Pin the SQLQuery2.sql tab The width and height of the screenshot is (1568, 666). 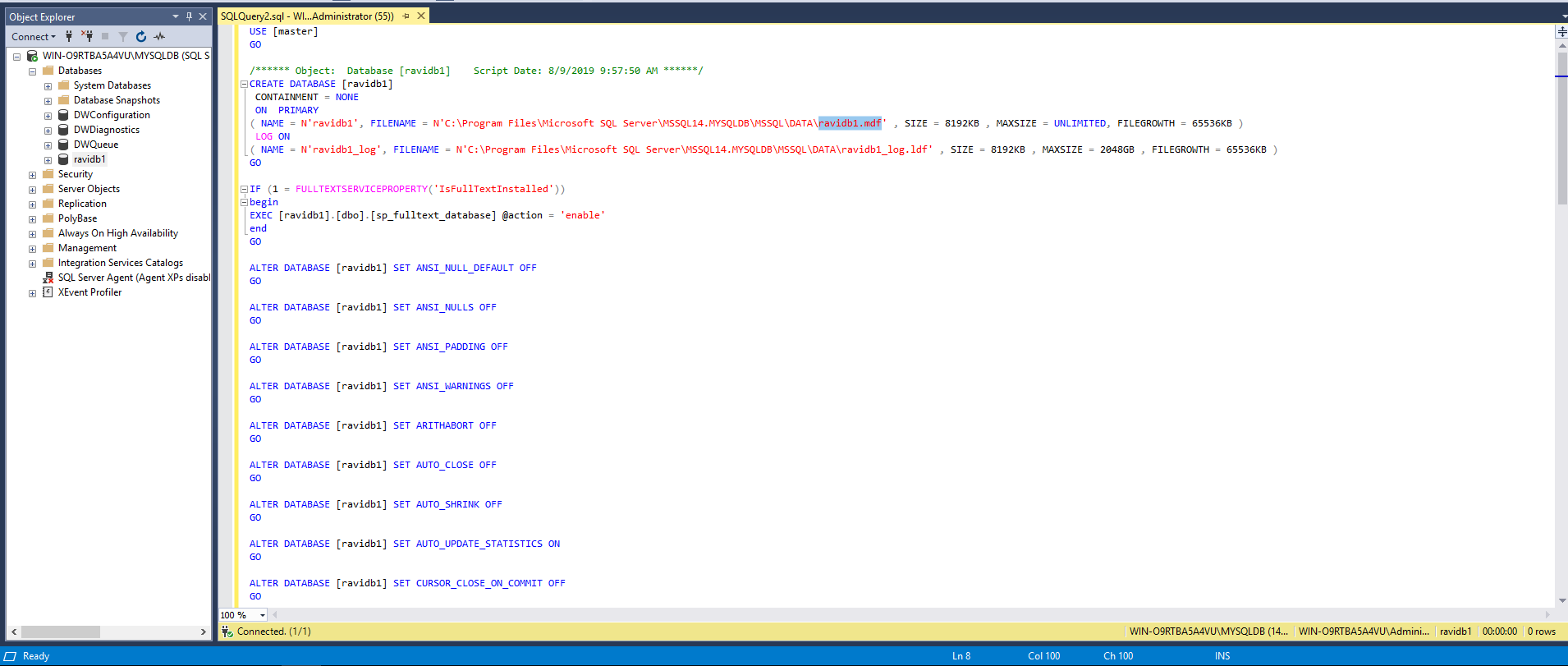[406, 16]
